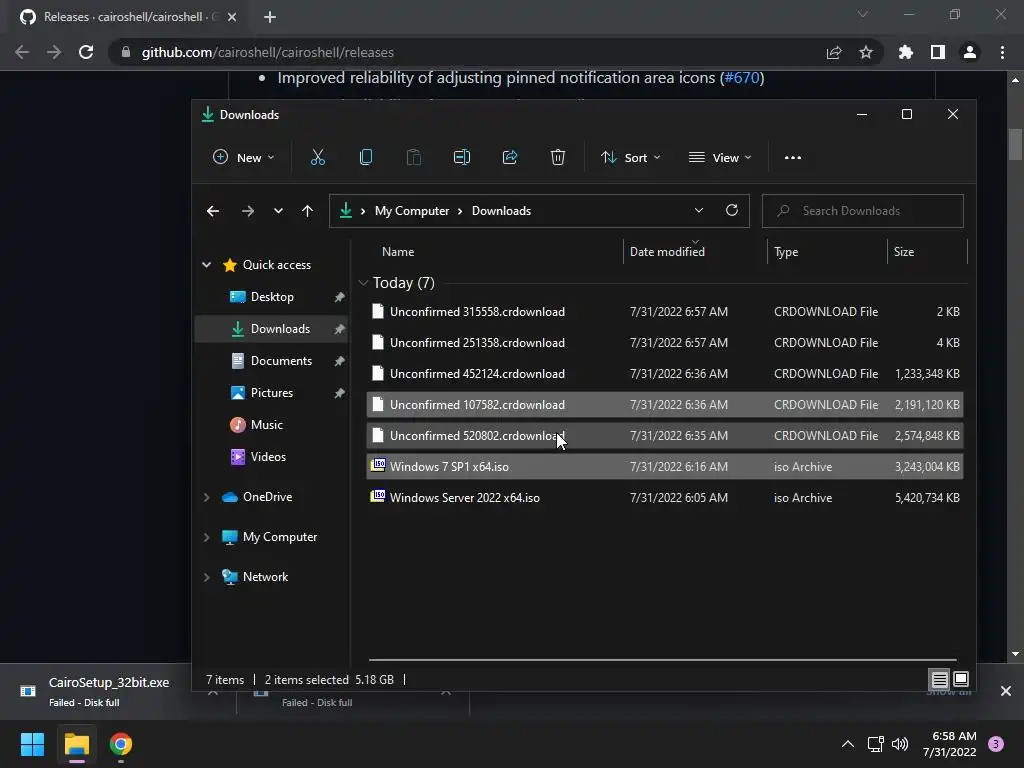1024x768 pixels.
Task: Select Unconfirmed 452124.crdownload file
Action: pyautogui.click(x=664, y=374)
